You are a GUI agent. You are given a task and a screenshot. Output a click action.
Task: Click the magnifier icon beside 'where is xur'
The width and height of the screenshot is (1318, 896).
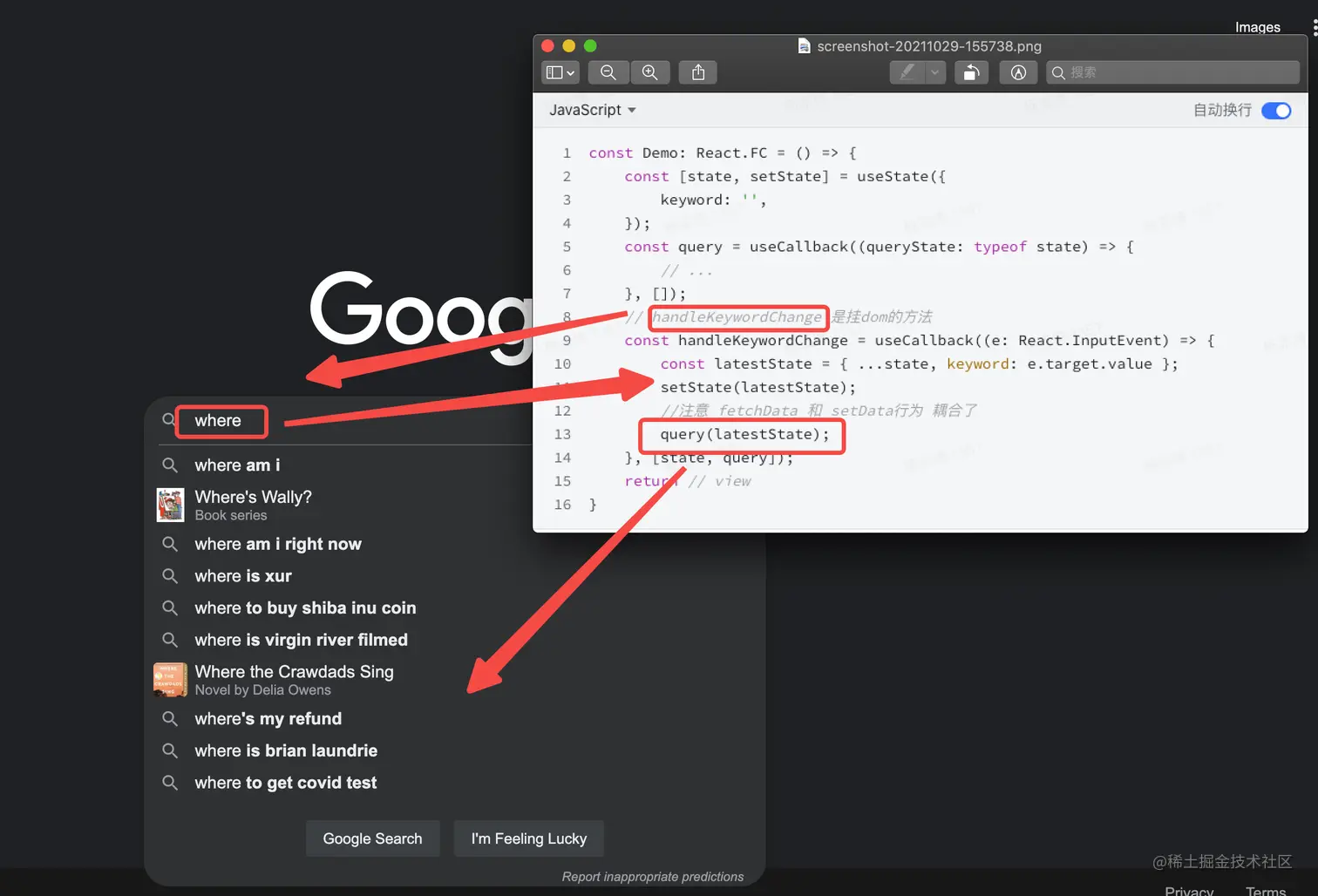170,576
